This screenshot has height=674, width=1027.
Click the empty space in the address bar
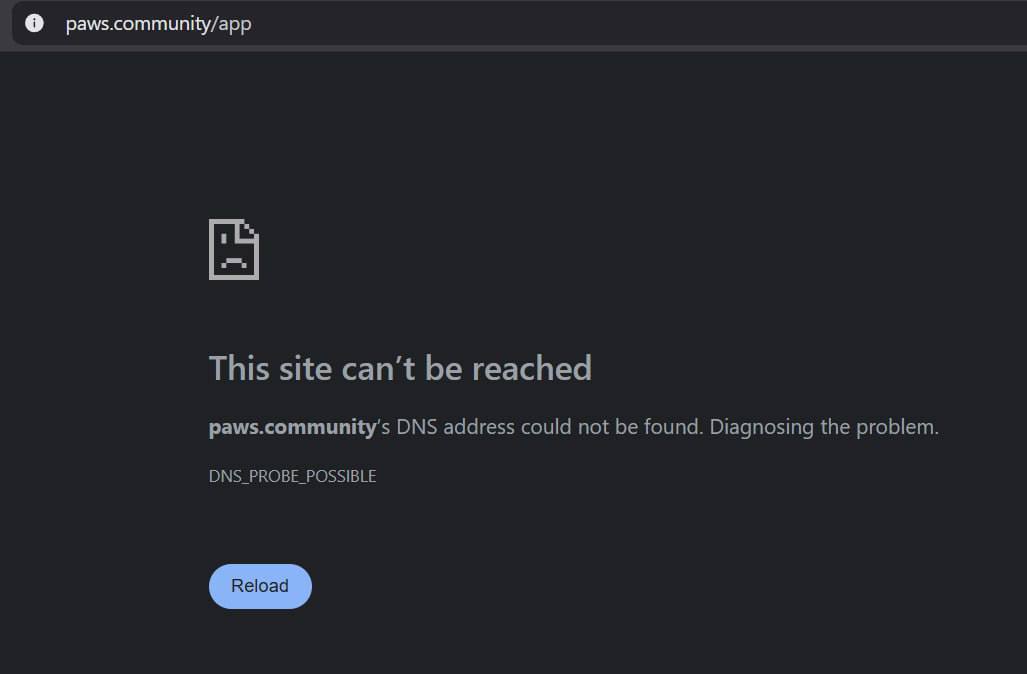click(635, 24)
